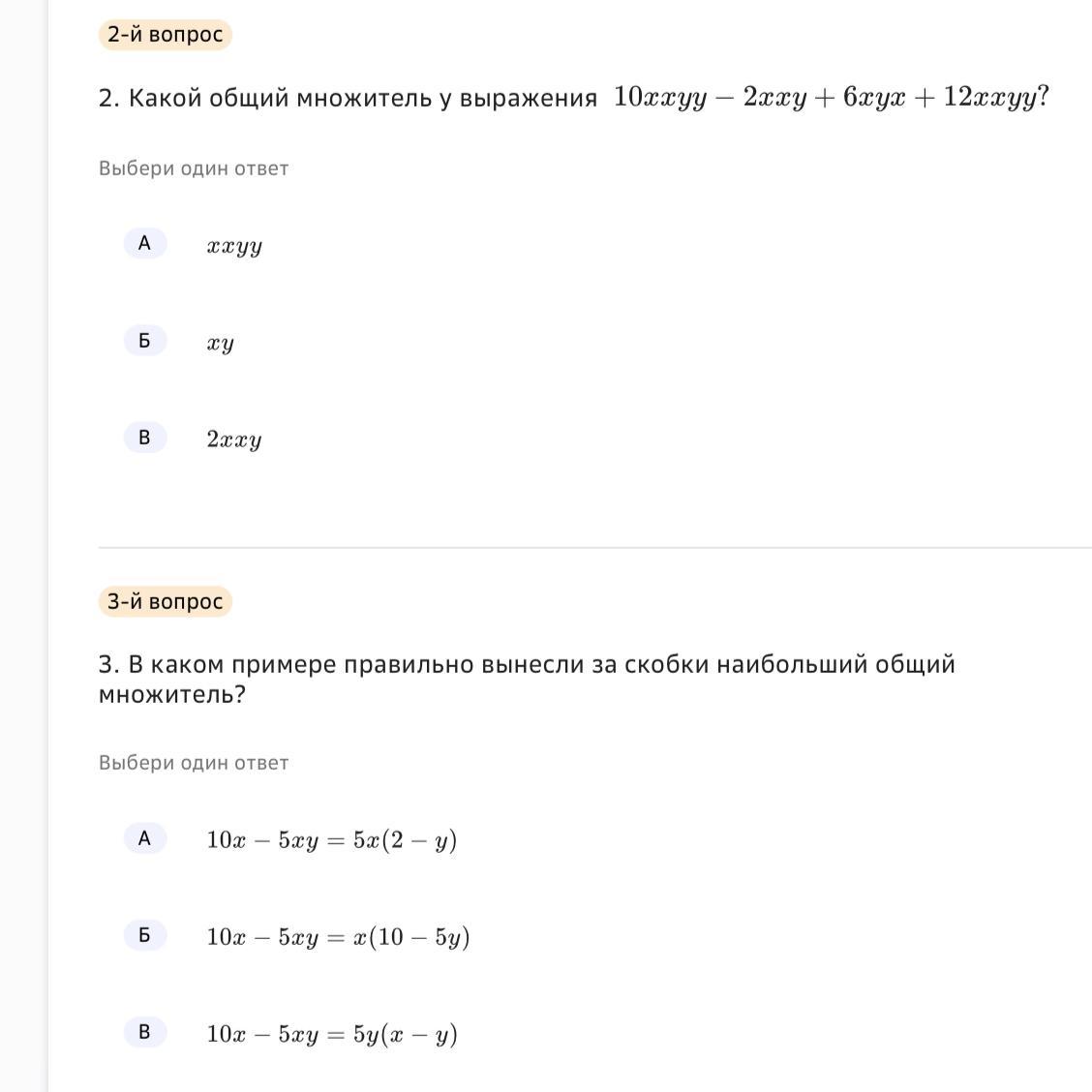
Task: Select answer A badge in question 2
Action: coord(144,243)
